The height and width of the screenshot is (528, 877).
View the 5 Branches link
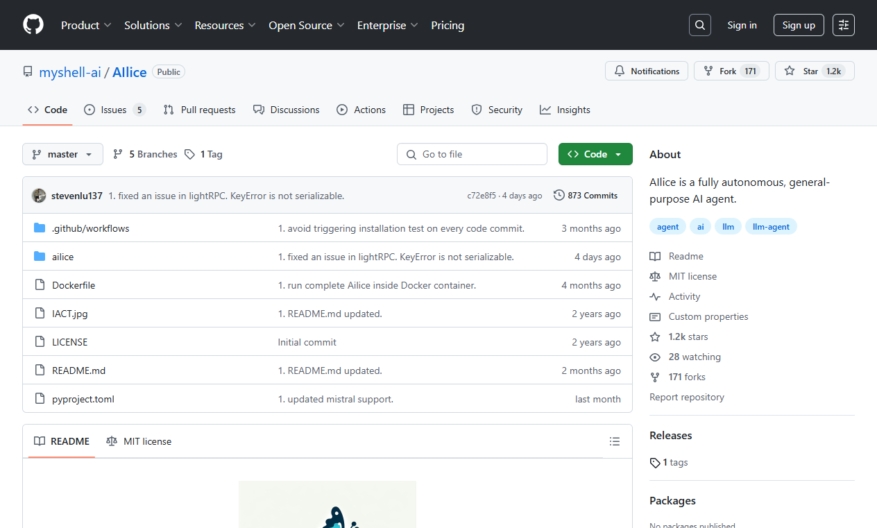[145, 154]
